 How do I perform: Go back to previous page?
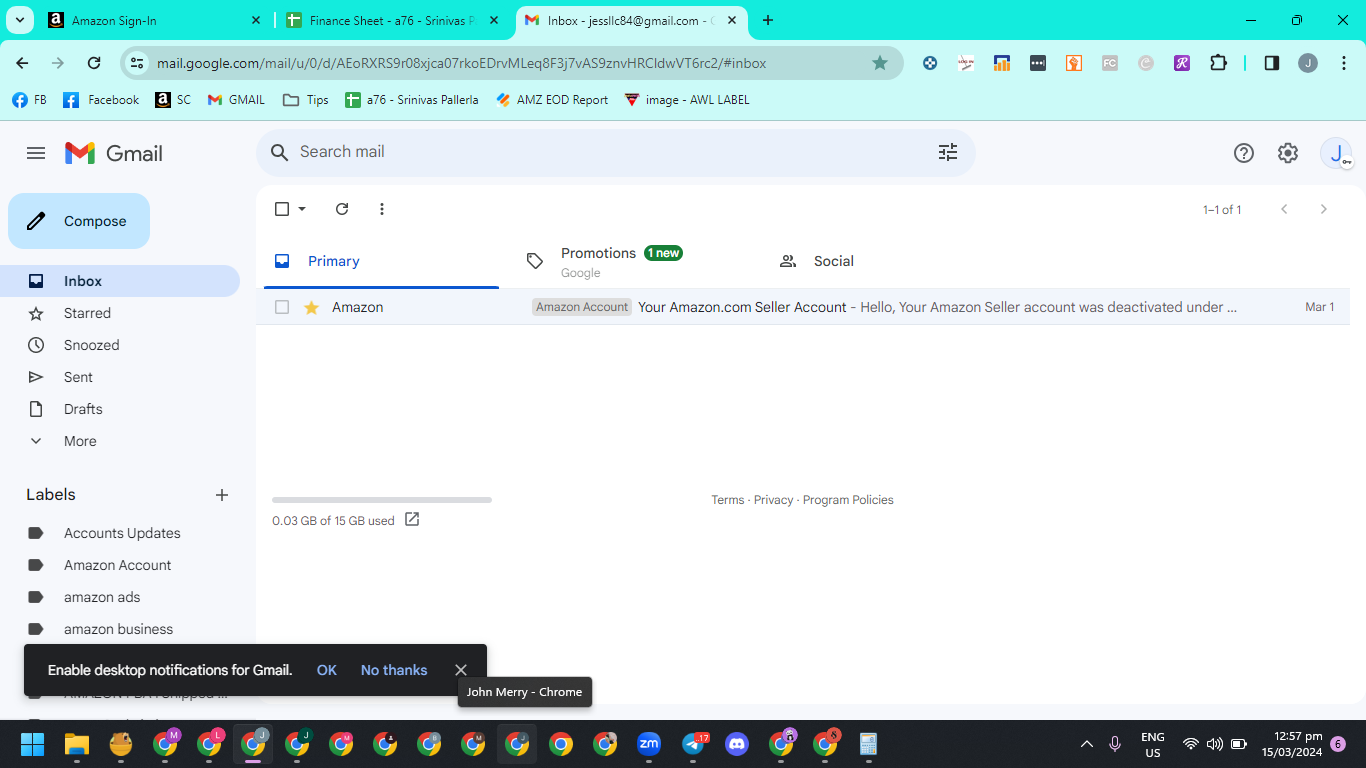pos(22,63)
